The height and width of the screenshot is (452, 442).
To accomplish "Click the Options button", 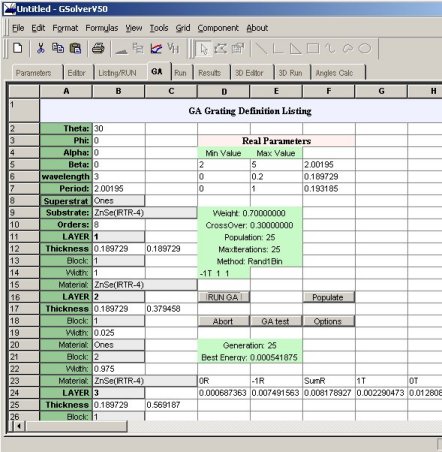I will (x=328, y=321).
